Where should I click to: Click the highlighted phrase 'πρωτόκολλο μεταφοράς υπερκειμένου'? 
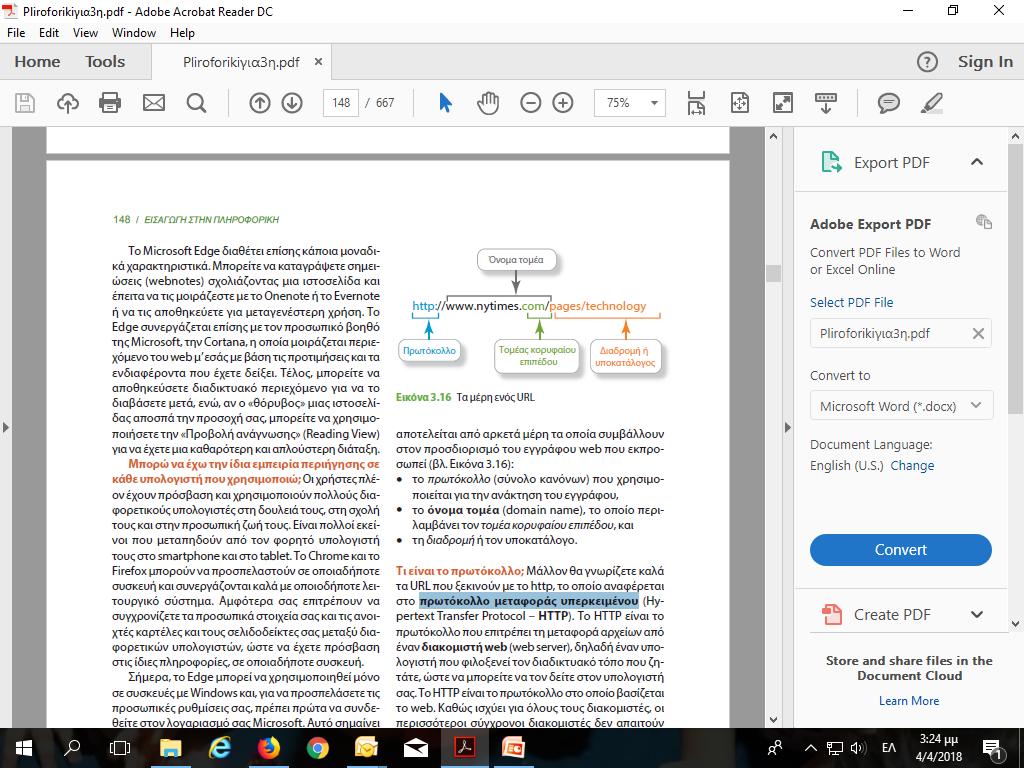(529, 601)
